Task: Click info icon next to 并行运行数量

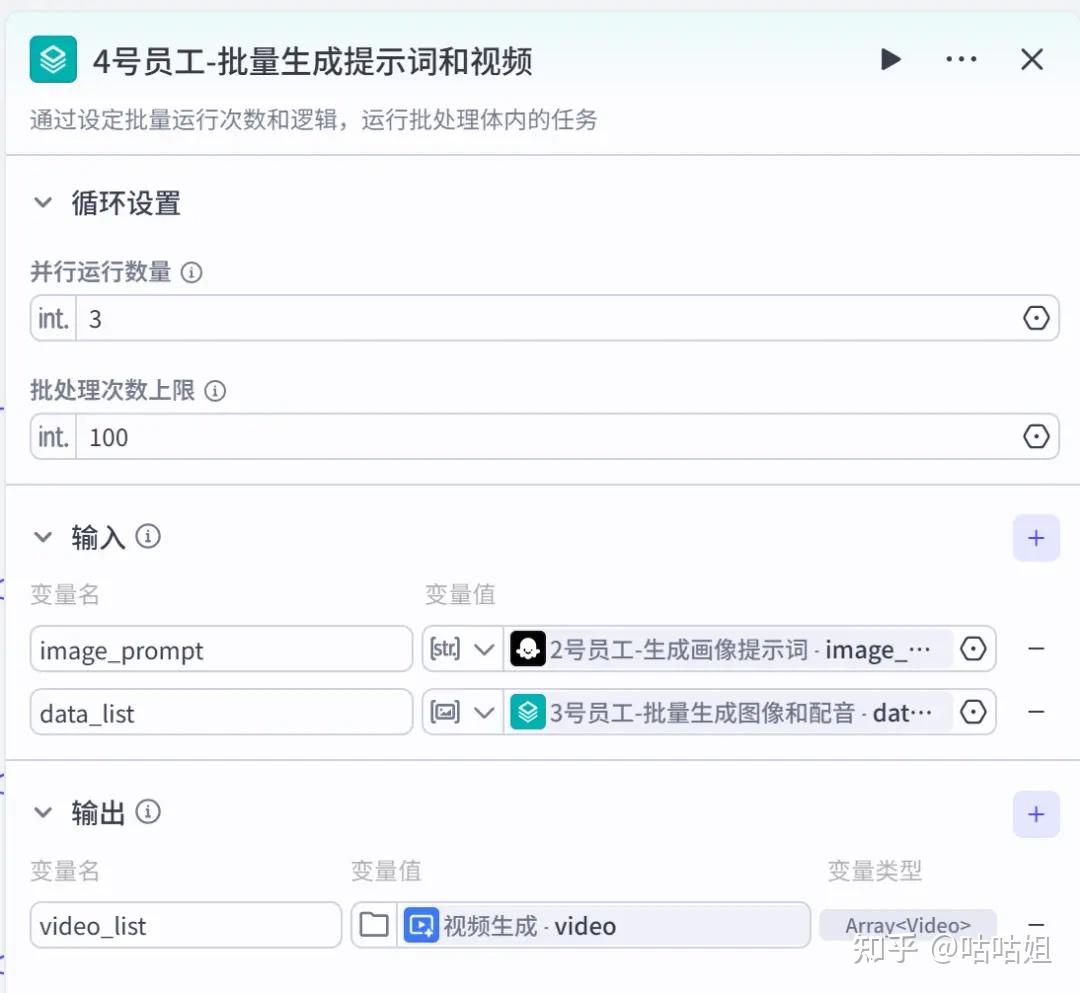Action: 191,272
